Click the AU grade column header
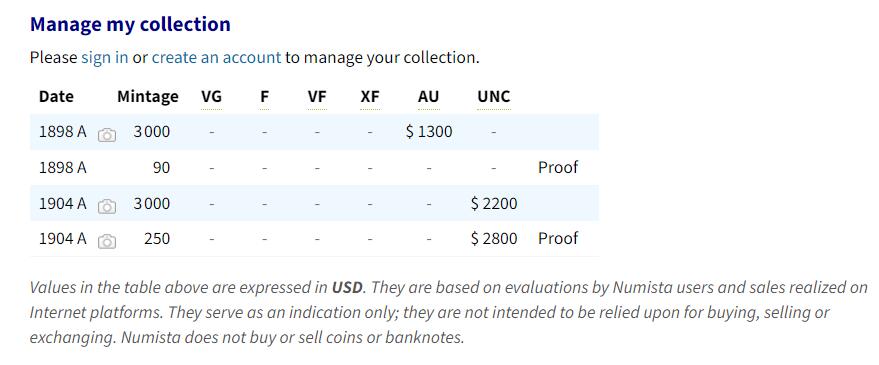This screenshot has width=879, height=365. pyautogui.click(x=428, y=96)
